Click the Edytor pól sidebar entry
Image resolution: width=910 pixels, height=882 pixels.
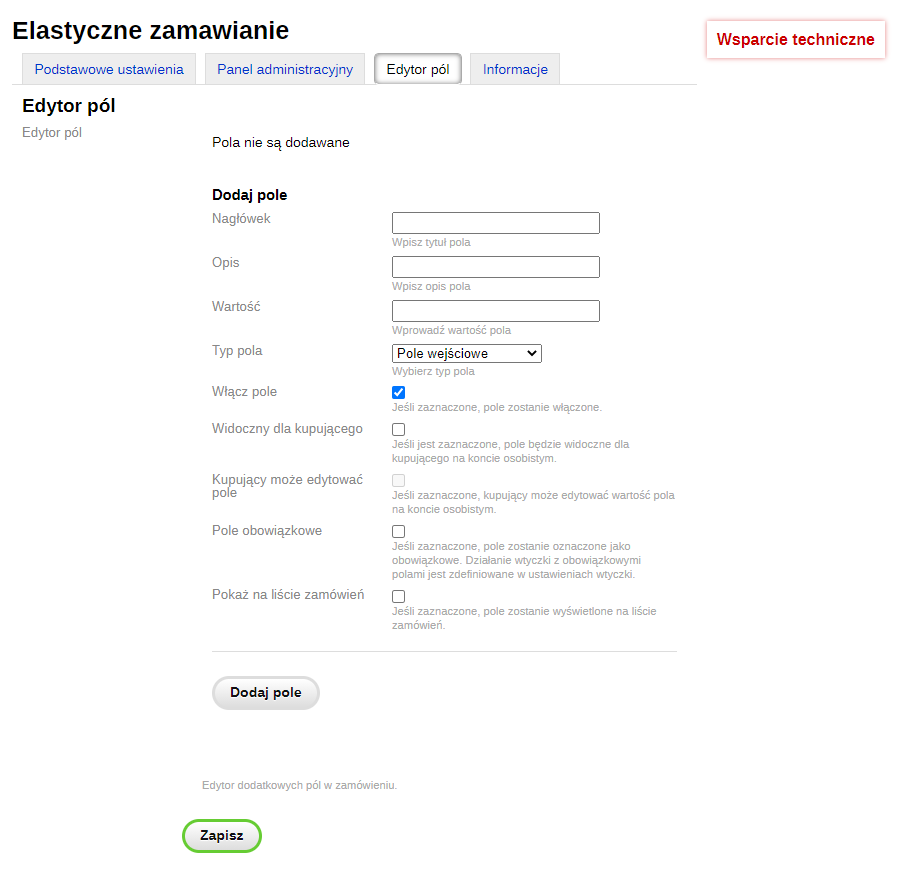(x=51, y=132)
